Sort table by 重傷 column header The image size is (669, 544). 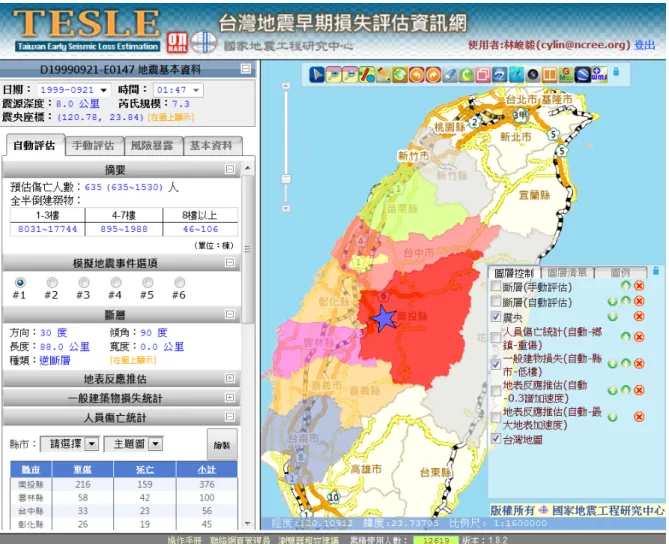[82, 469]
